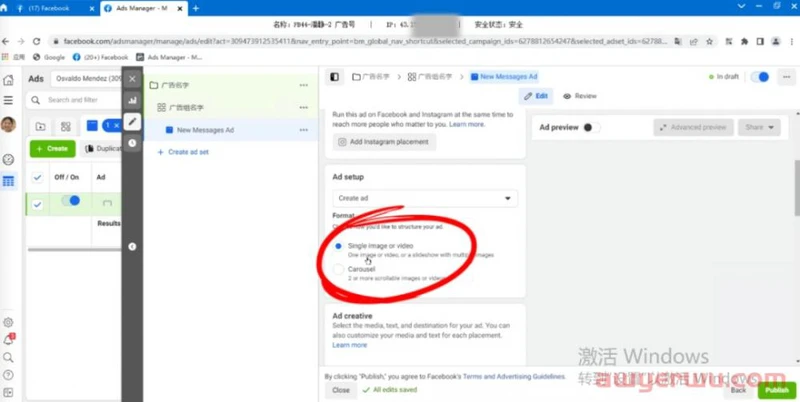Image resolution: width=800 pixels, height=402 pixels.
Task: Open the more options ellipsis top right
Action: pyautogui.click(x=786, y=77)
